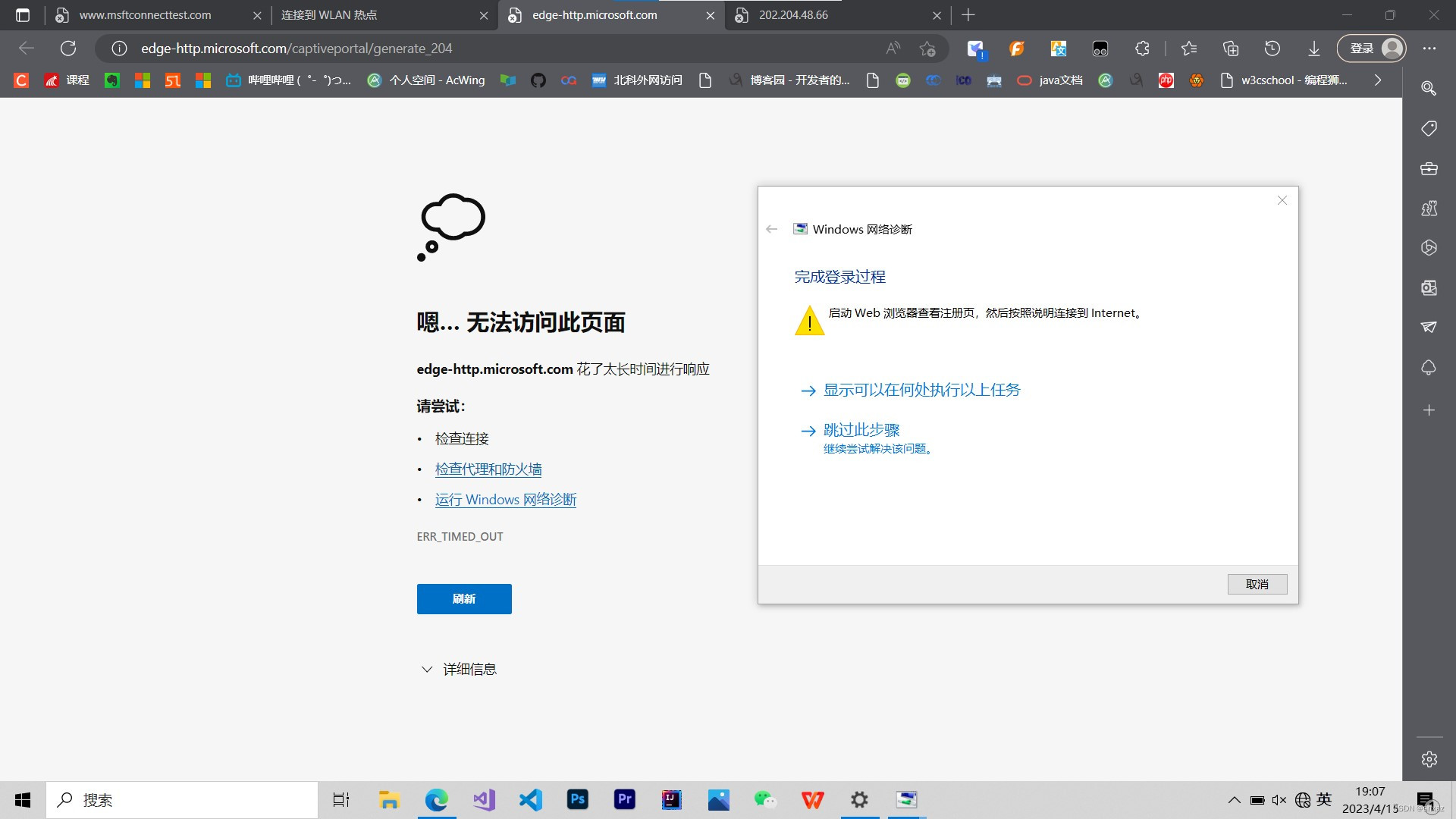The image size is (1456, 819).
Task: Open the Collections toolbar icon
Action: pyautogui.click(x=1231, y=49)
